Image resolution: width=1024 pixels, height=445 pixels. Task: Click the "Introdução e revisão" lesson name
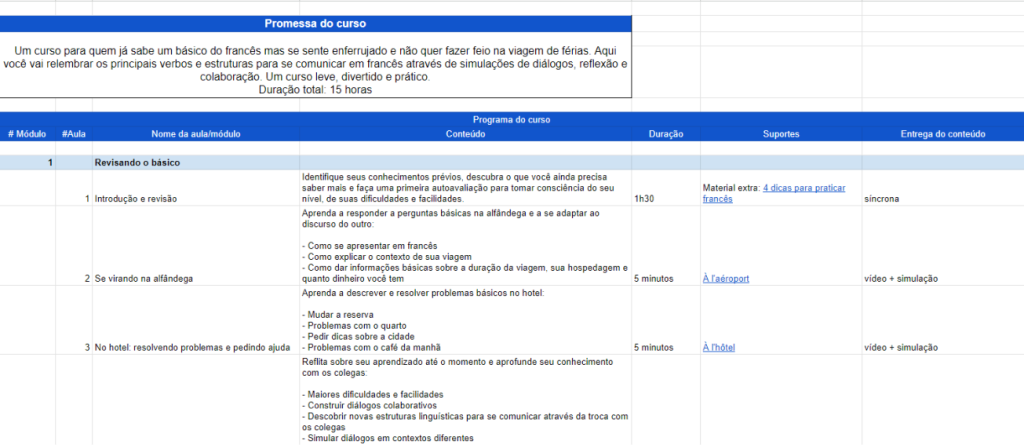coord(136,199)
